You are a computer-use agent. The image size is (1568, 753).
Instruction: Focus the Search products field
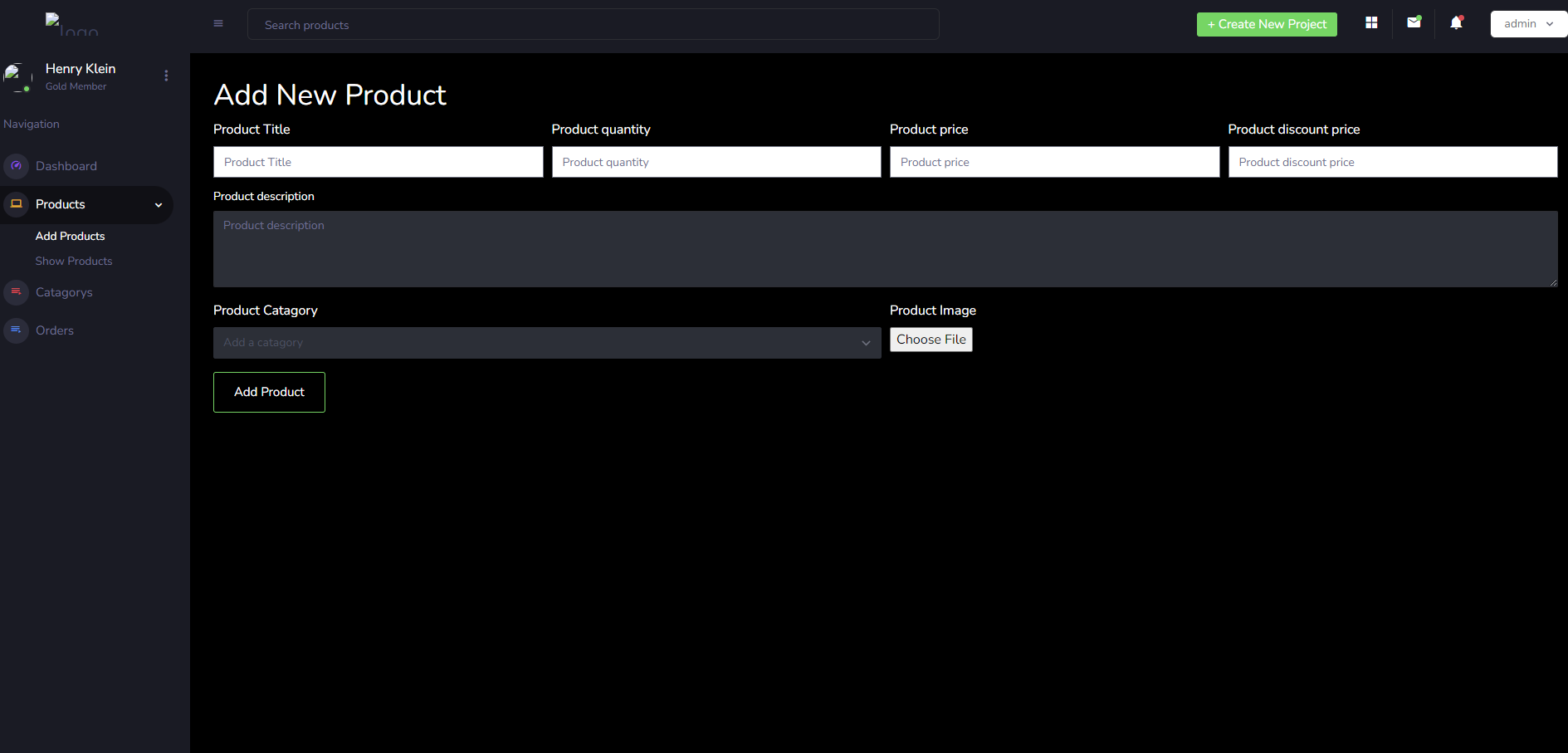pyautogui.click(x=593, y=24)
